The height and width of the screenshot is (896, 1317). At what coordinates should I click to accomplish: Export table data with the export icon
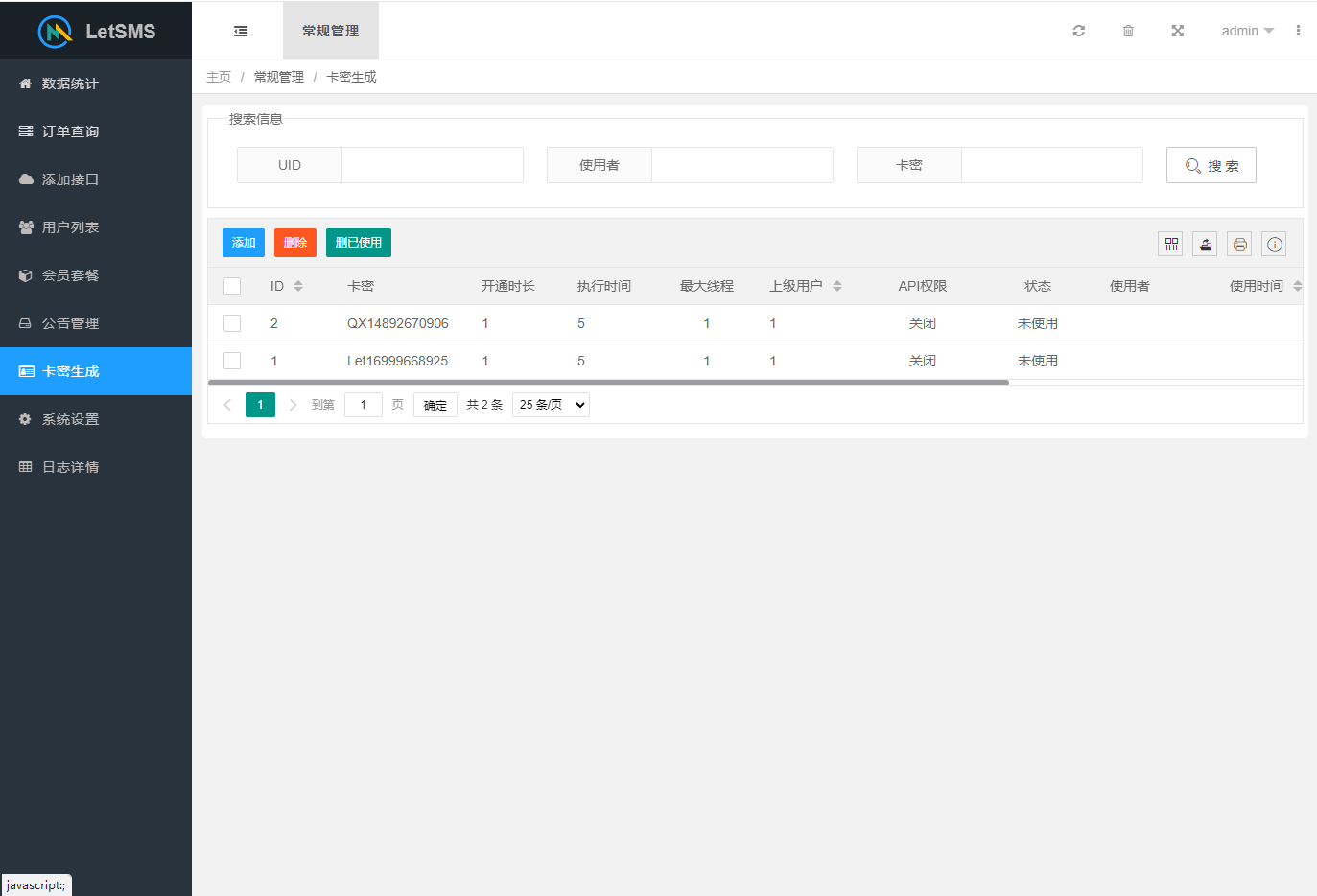pyautogui.click(x=1205, y=244)
